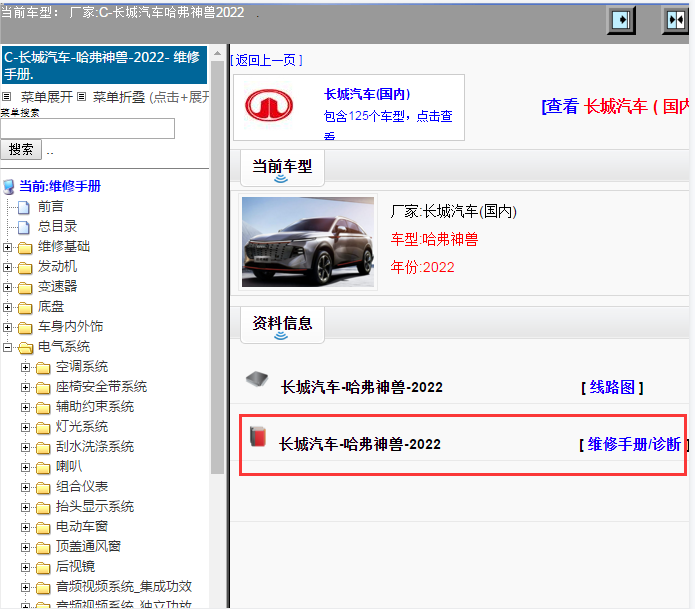This screenshot has width=695, height=609.
Task: Click the C-长城汽车-哈弗神兽-2022- 维修手册 title
Action: (x=105, y=65)
